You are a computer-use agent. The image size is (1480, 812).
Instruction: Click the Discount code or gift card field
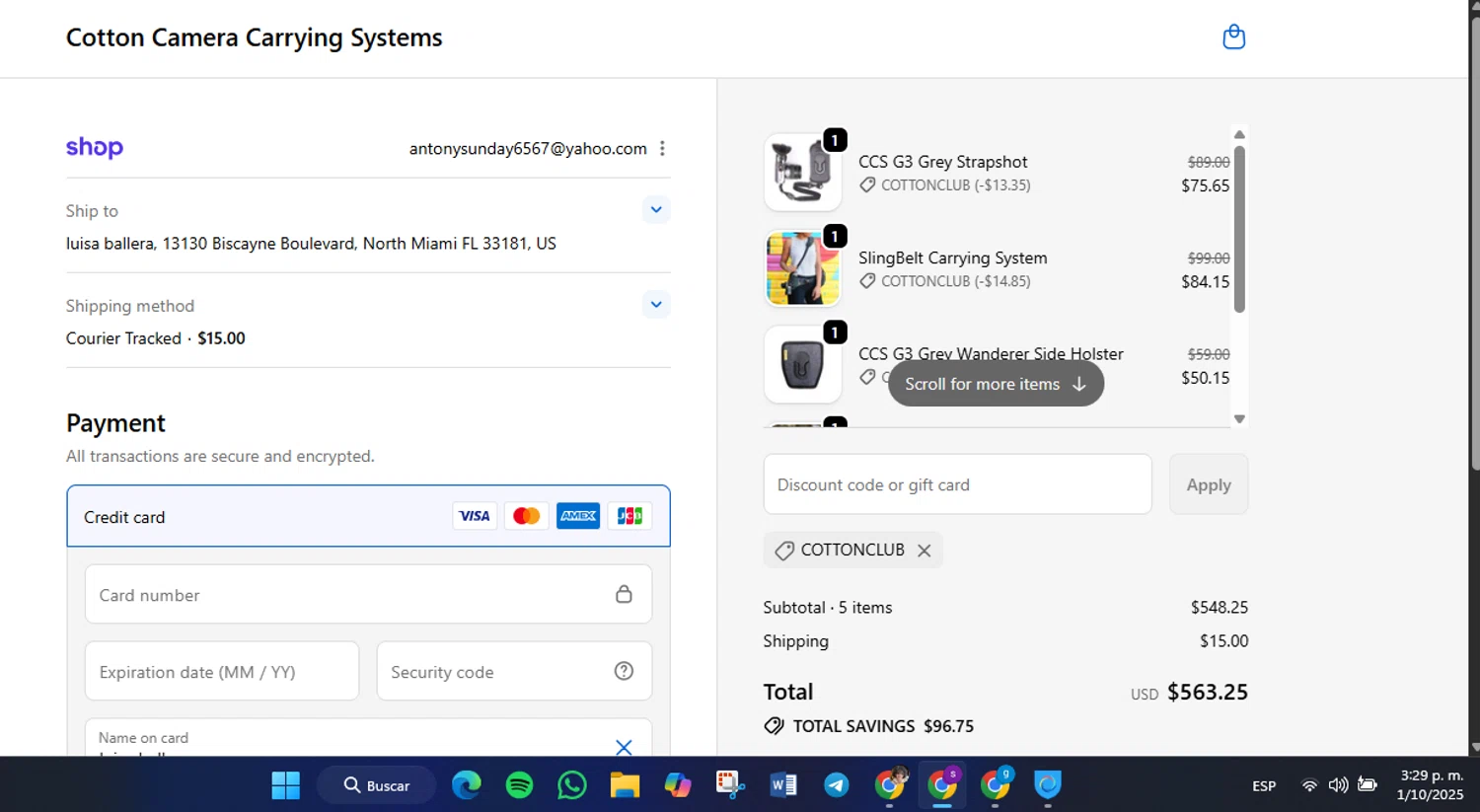click(x=957, y=484)
